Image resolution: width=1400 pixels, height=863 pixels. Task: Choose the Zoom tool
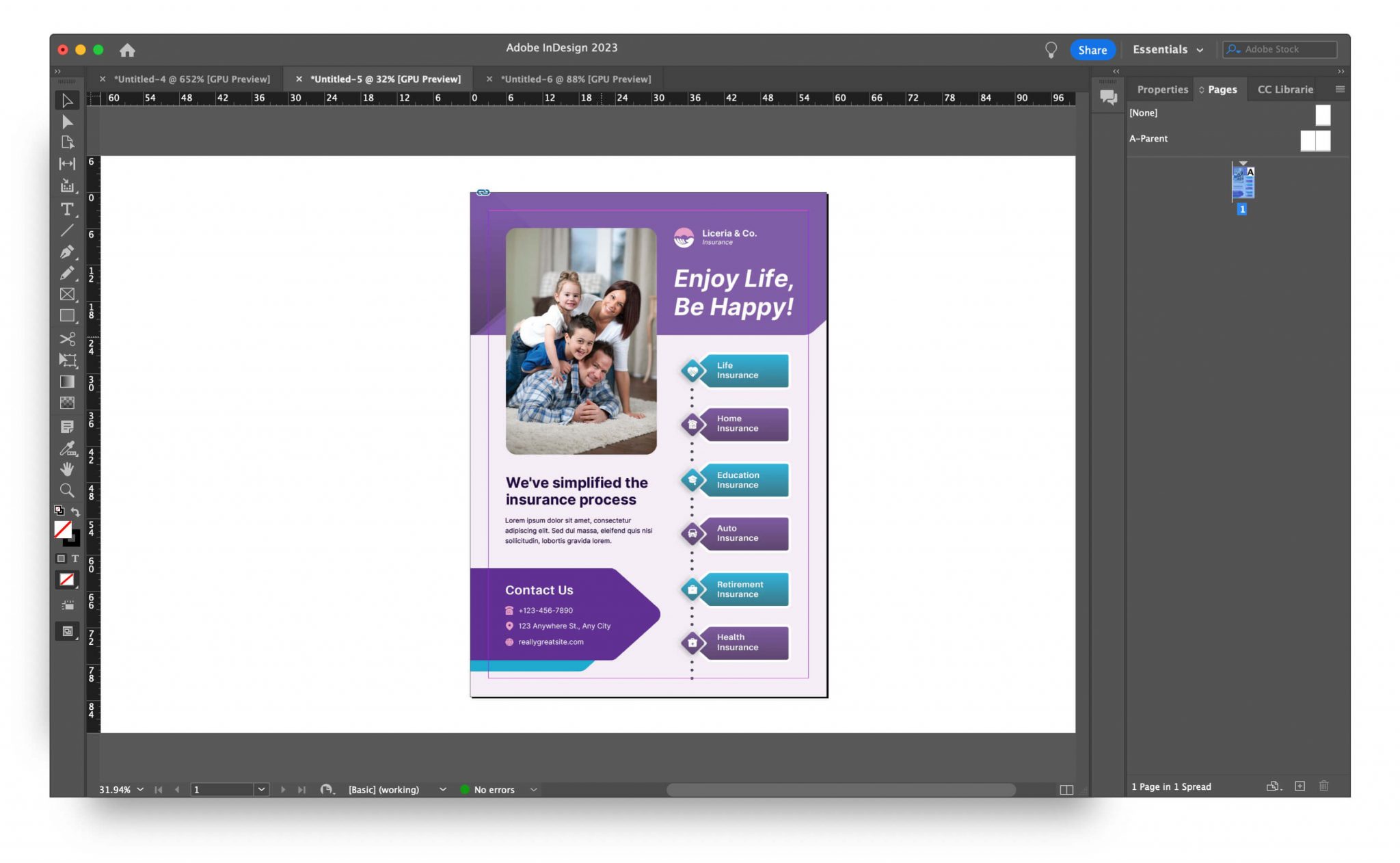(x=66, y=490)
